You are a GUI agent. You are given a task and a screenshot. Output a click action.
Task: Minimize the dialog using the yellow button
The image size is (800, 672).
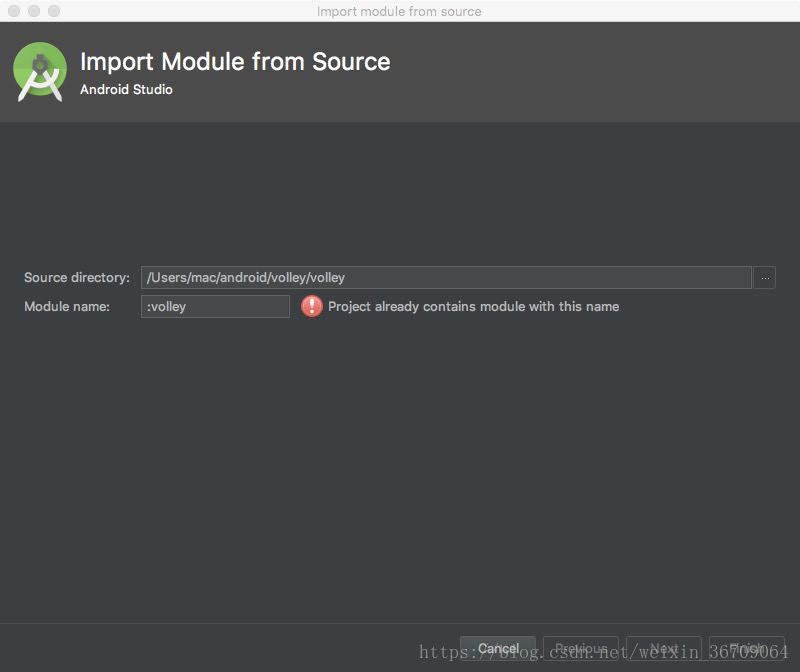(x=34, y=11)
